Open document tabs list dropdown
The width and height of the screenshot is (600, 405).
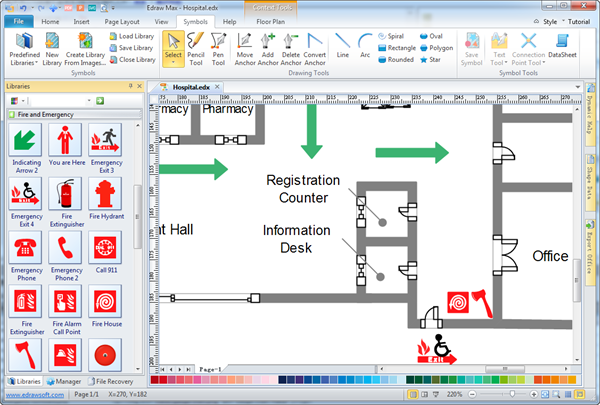pos(577,87)
